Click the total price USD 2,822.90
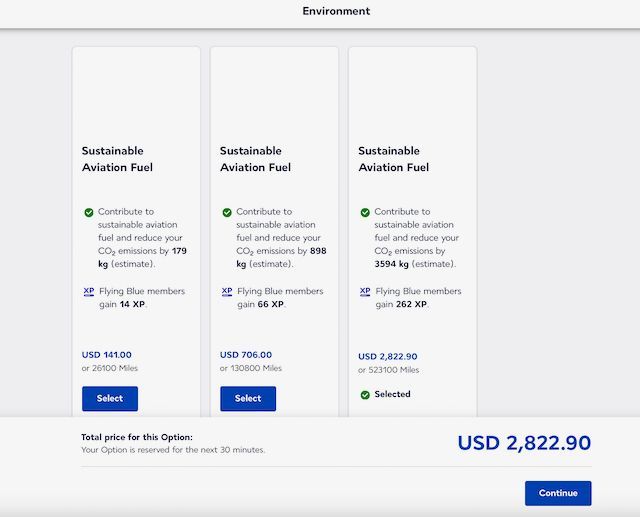Screen dimensions: 640x517 click(x=524, y=443)
